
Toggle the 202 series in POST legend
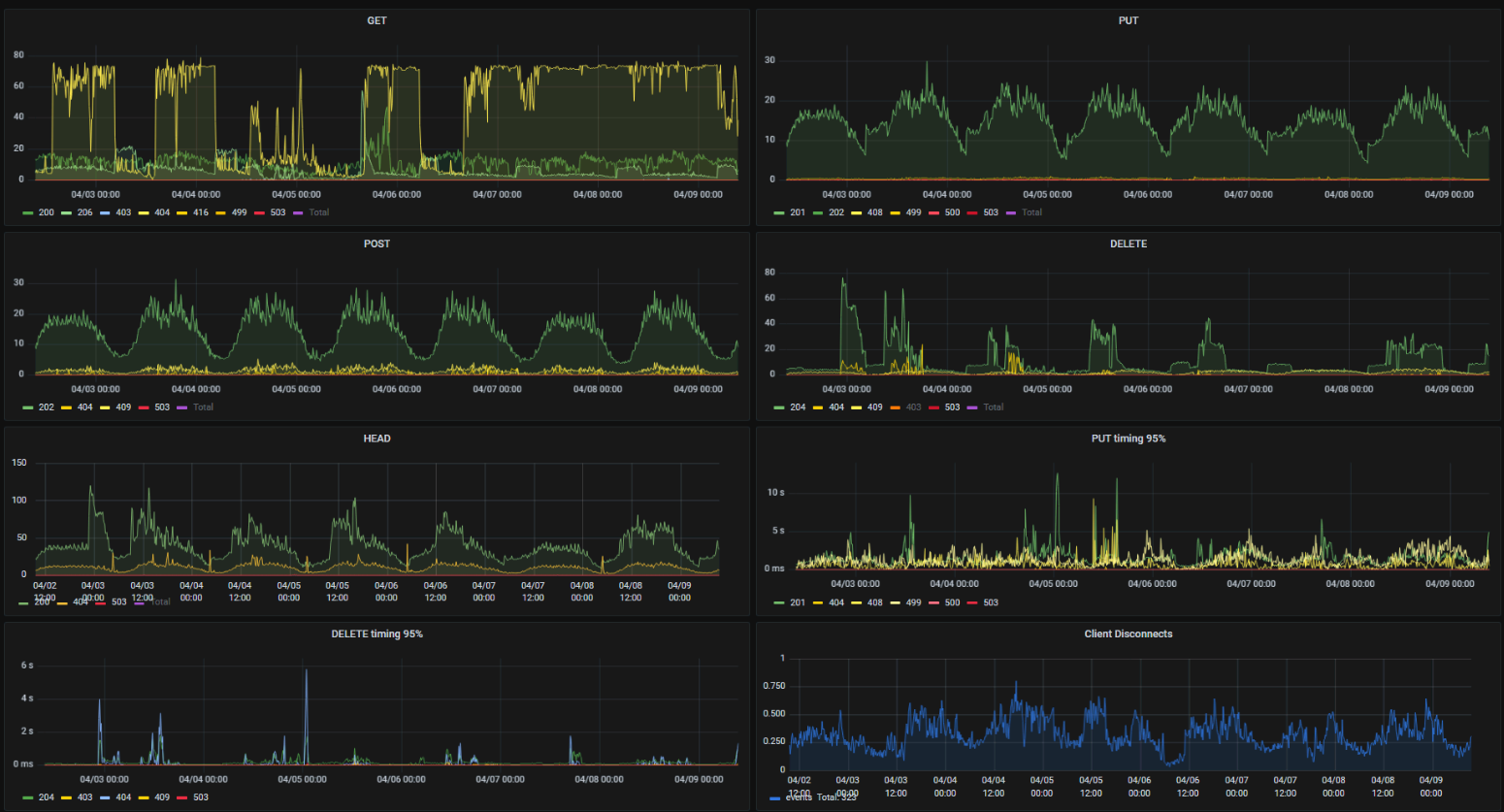tap(46, 407)
